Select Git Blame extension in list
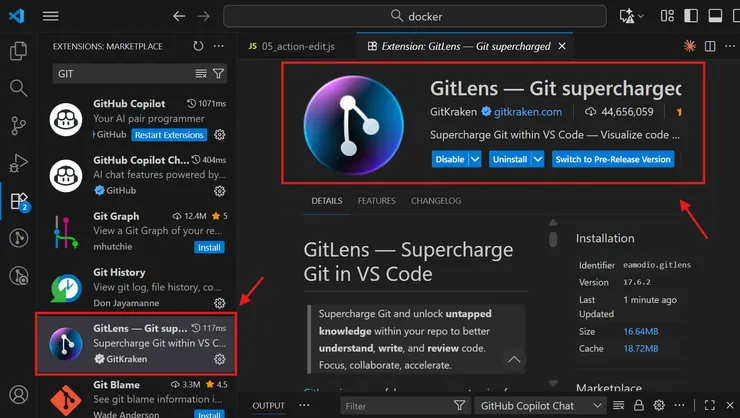740x418 pixels. pos(136,397)
